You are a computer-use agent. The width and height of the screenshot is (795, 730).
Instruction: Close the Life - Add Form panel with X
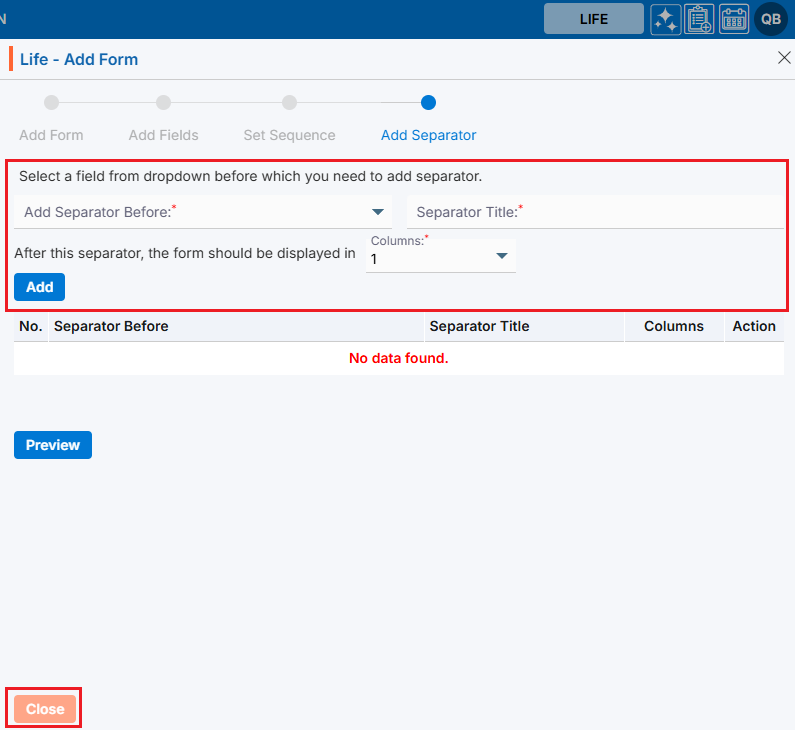point(784,58)
